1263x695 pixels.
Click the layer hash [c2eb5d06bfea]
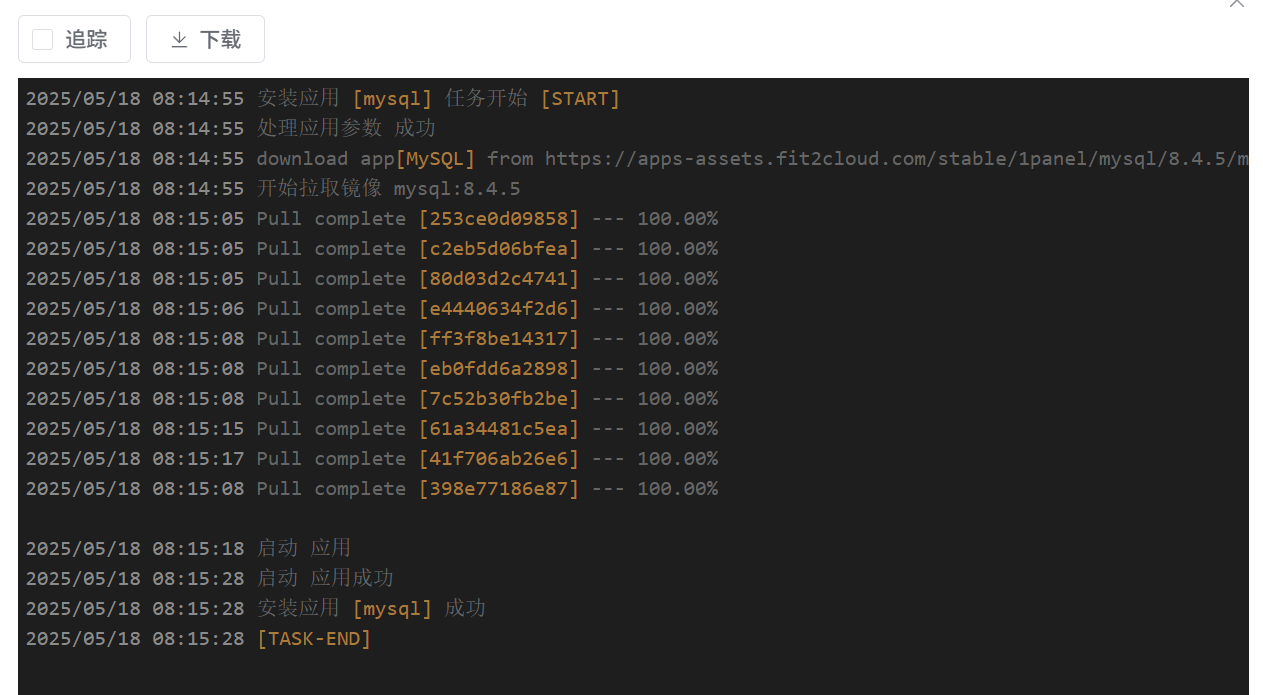click(499, 249)
